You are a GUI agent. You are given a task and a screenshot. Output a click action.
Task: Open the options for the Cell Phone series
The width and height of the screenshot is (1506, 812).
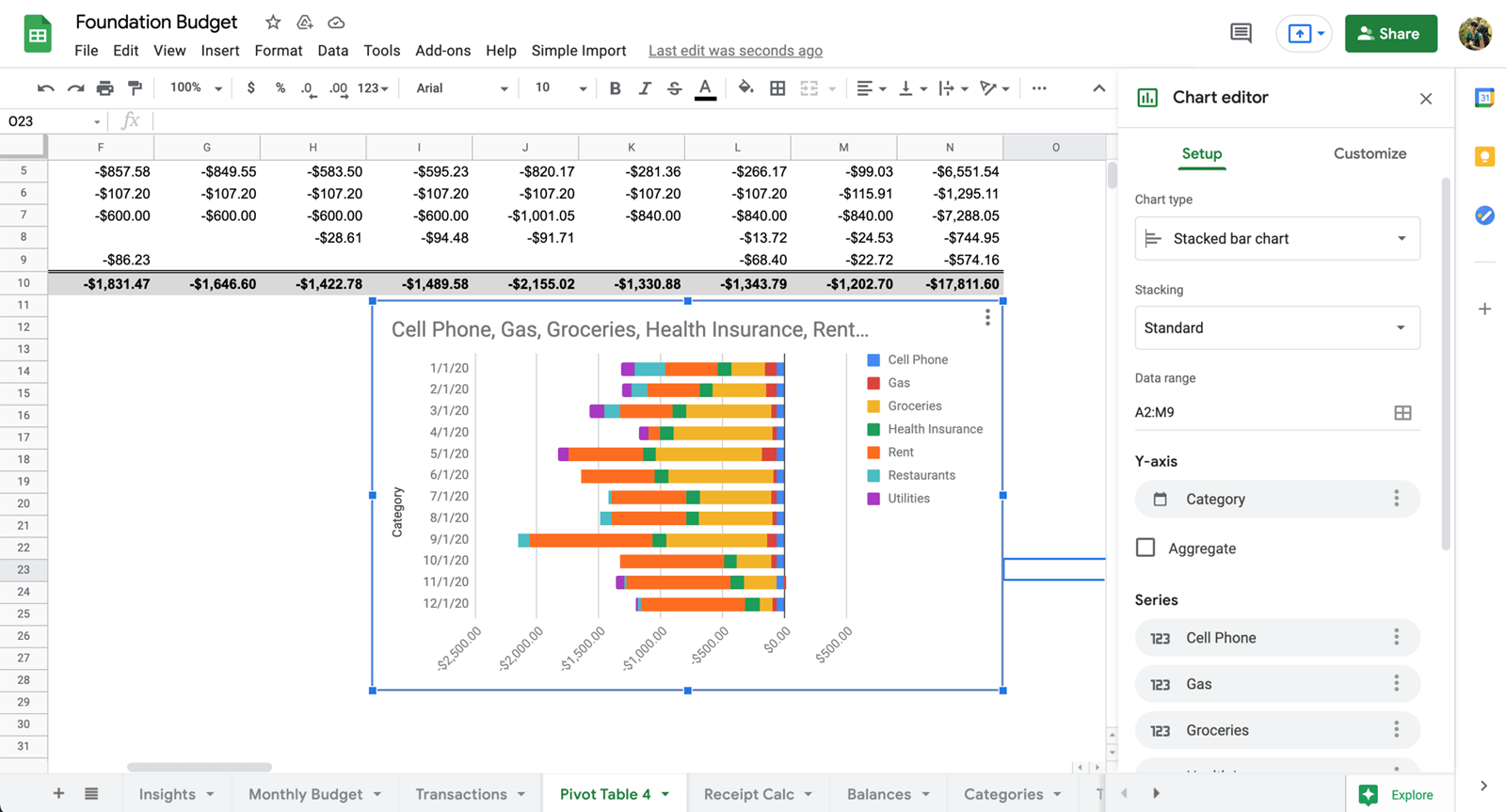click(x=1397, y=637)
